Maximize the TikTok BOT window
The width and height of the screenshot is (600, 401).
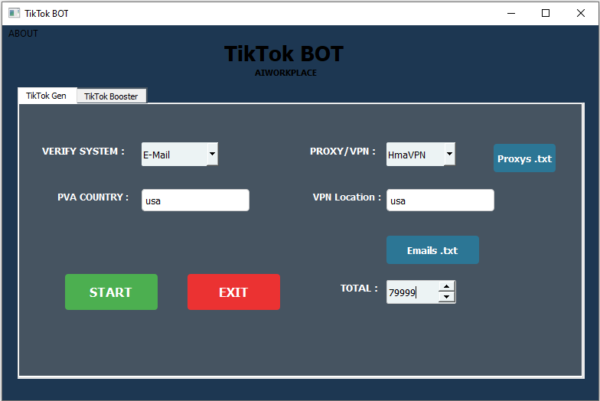(546, 13)
